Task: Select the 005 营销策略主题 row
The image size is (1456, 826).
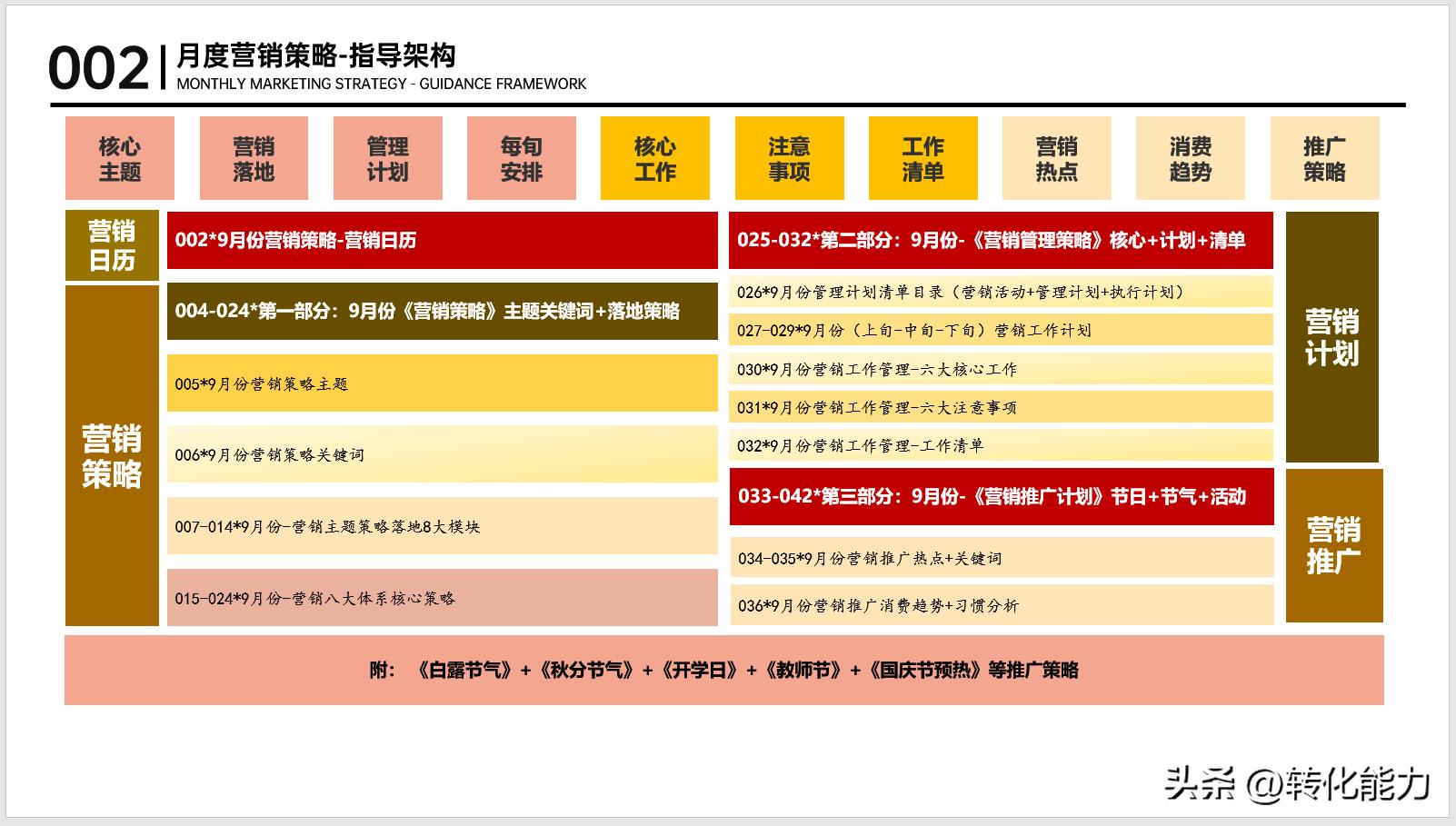Action: 441,383
